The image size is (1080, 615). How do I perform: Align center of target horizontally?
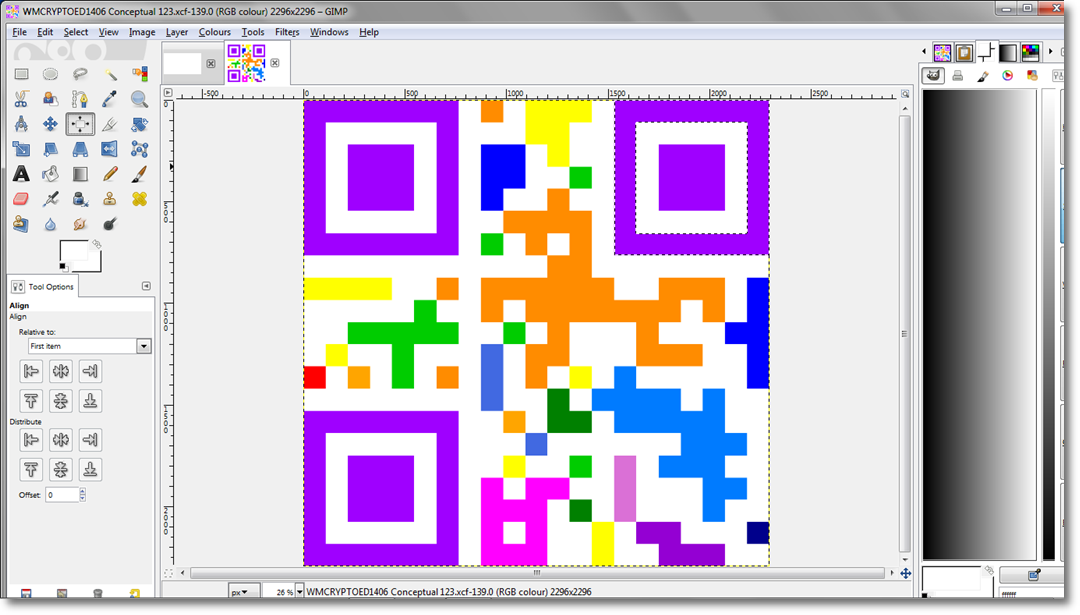(x=61, y=371)
